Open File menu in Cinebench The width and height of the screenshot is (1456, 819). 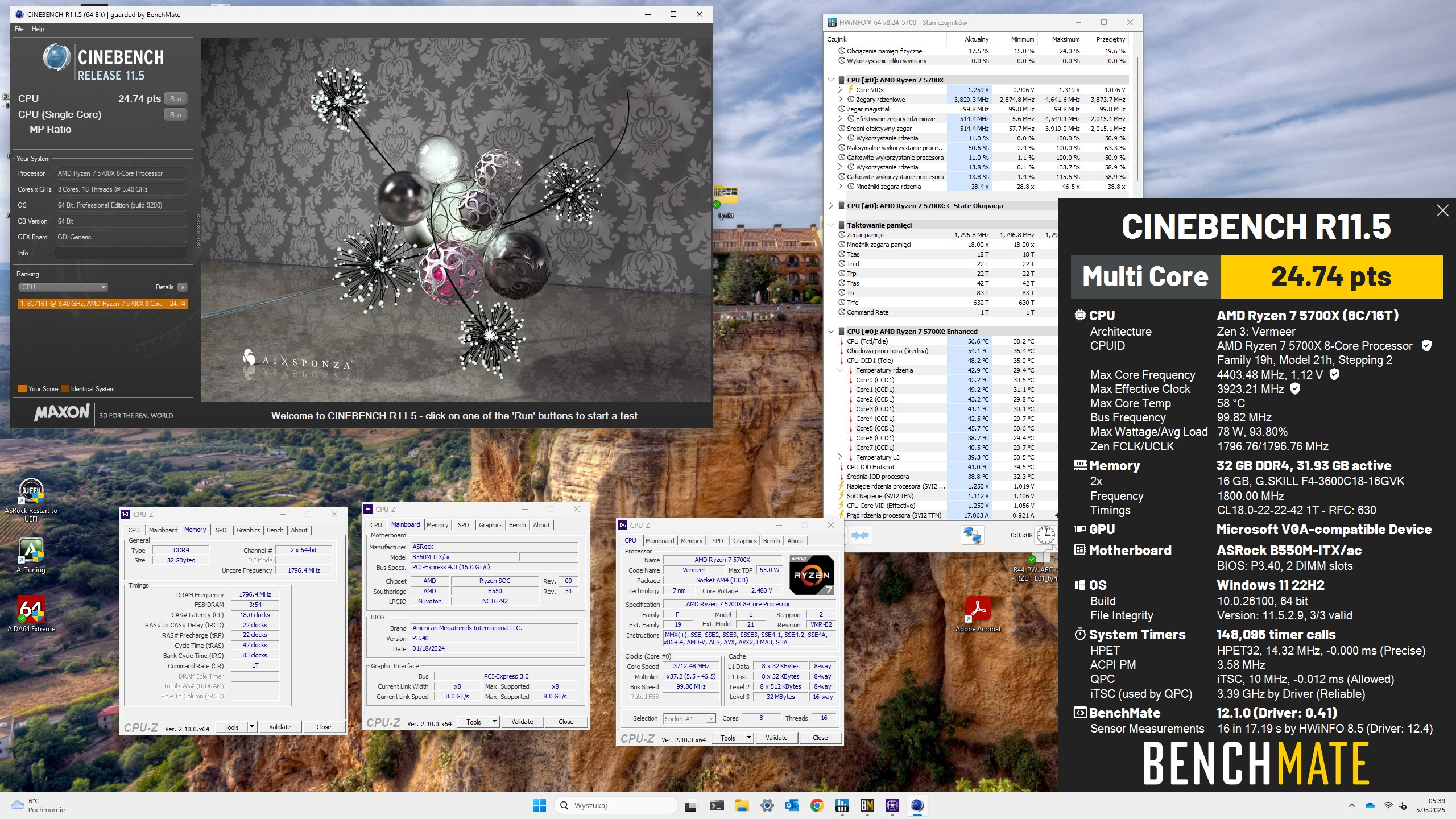click(x=19, y=29)
